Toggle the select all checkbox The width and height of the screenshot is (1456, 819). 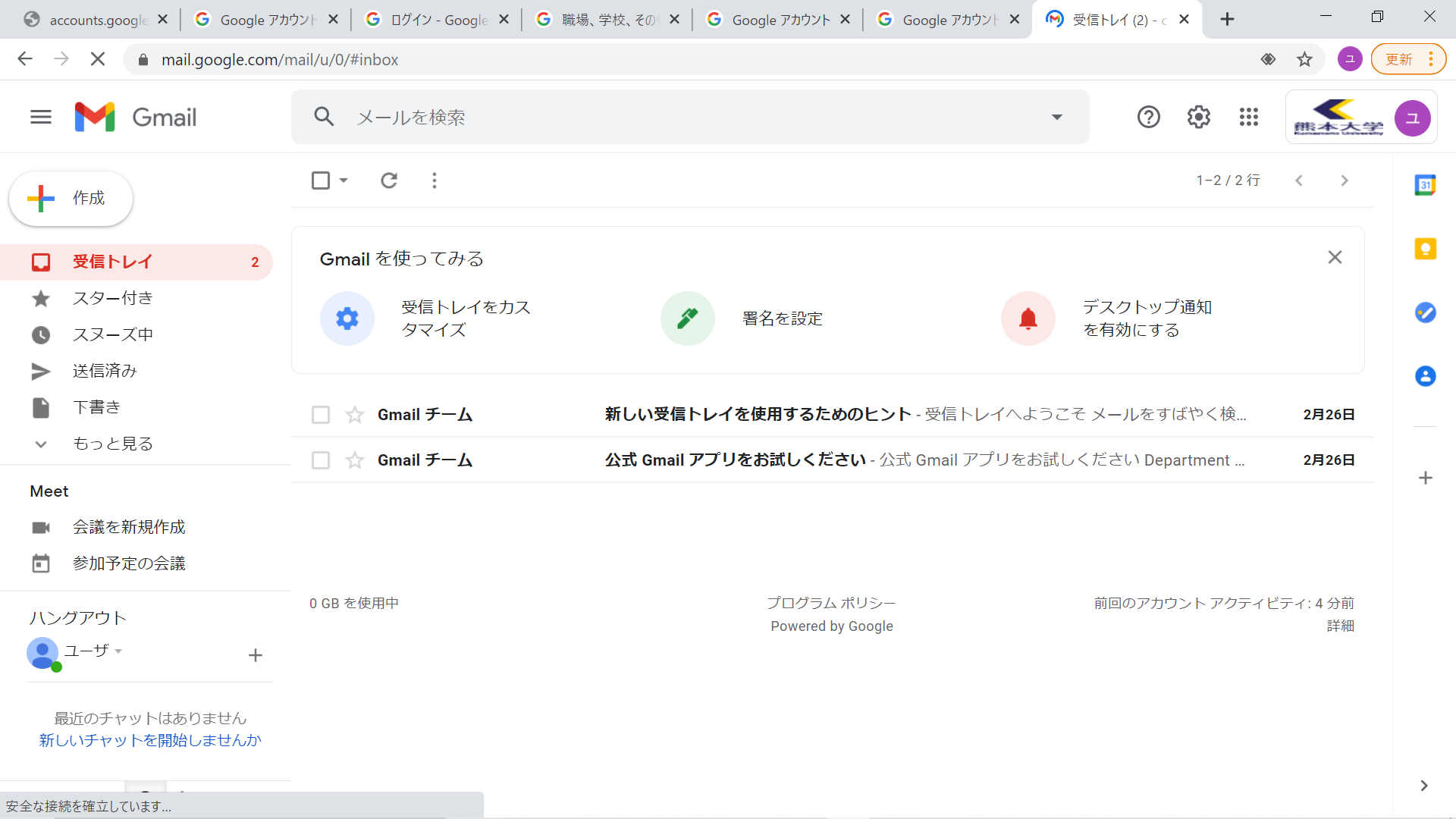click(321, 180)
